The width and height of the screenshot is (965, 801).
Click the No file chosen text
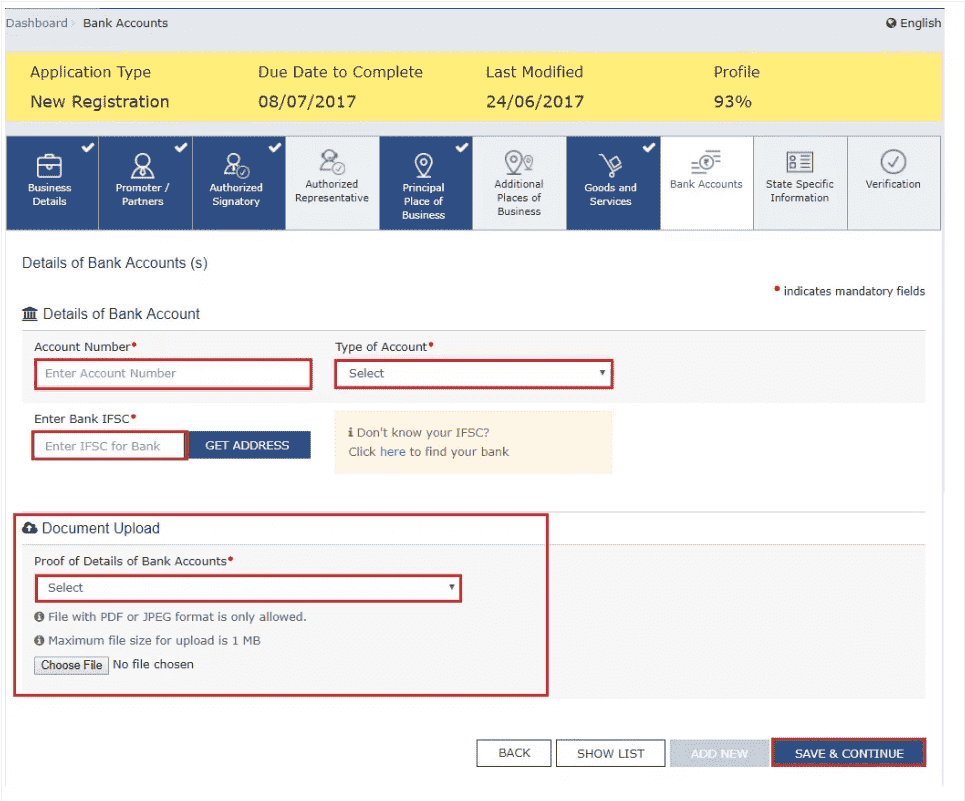(x=153, y=664)
